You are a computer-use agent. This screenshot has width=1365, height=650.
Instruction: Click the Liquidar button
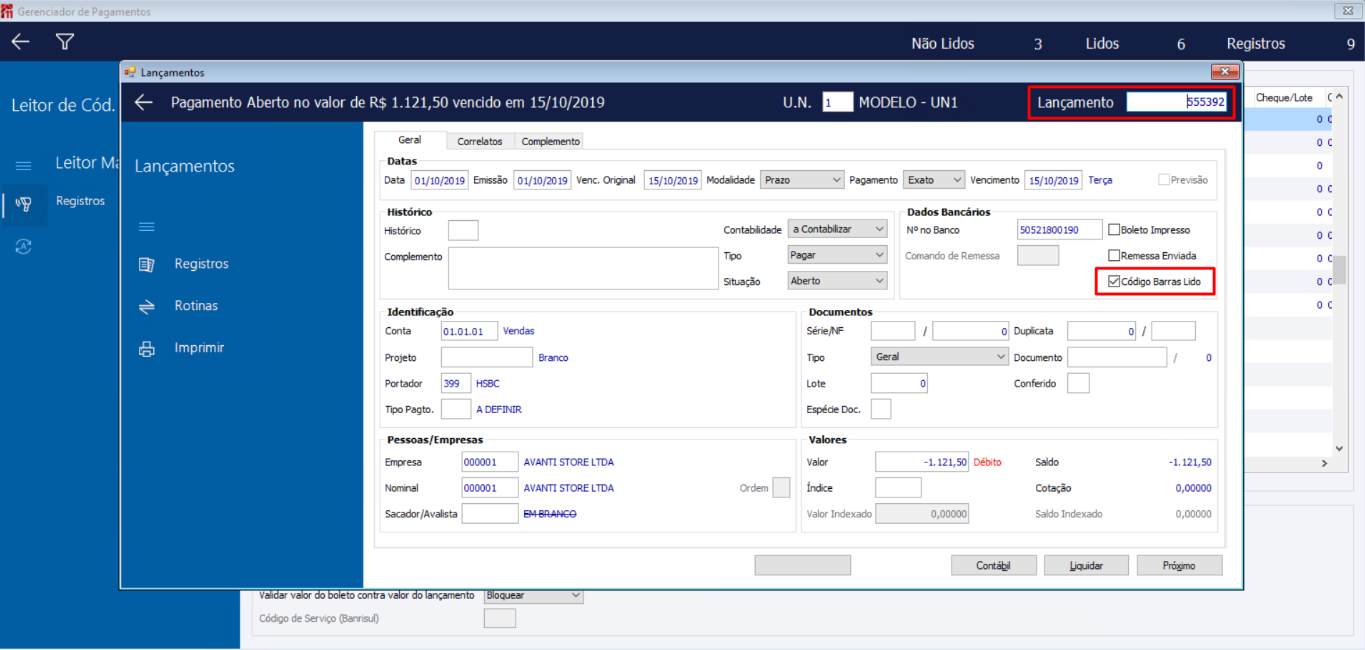[1085, 565]
